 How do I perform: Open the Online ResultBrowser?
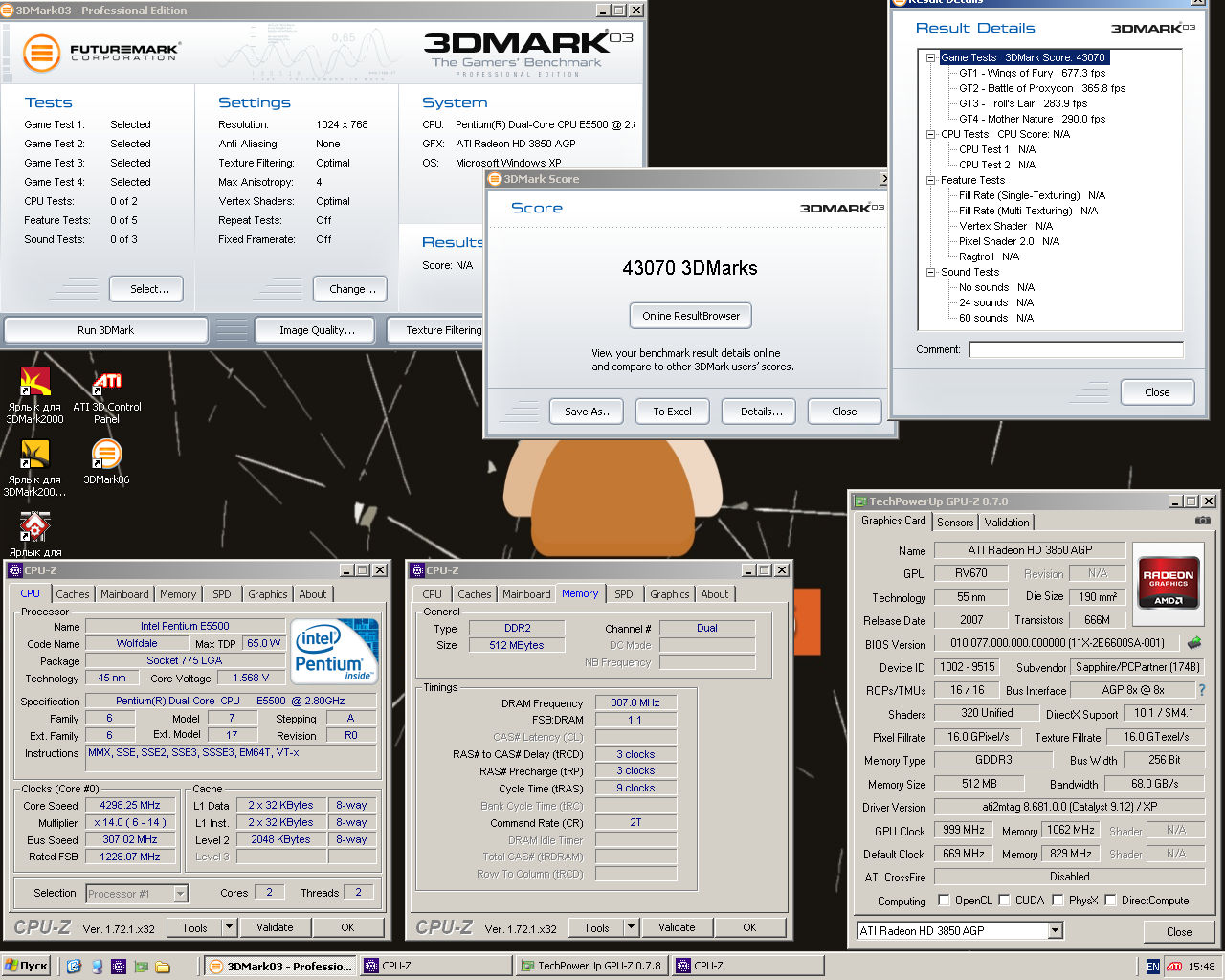pyautogui.click(x=691, y=316)
